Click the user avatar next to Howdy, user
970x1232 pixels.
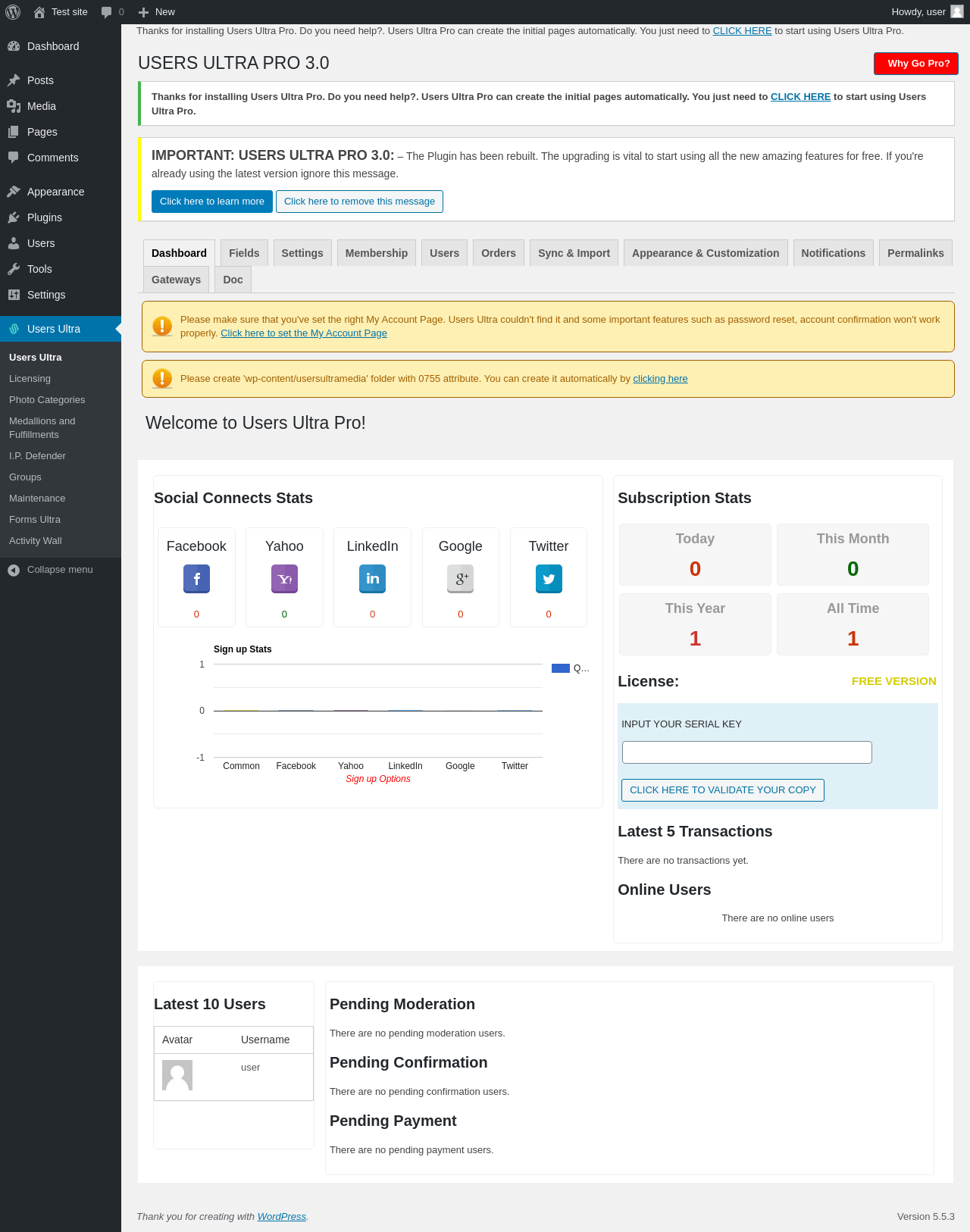coord(957,11)
